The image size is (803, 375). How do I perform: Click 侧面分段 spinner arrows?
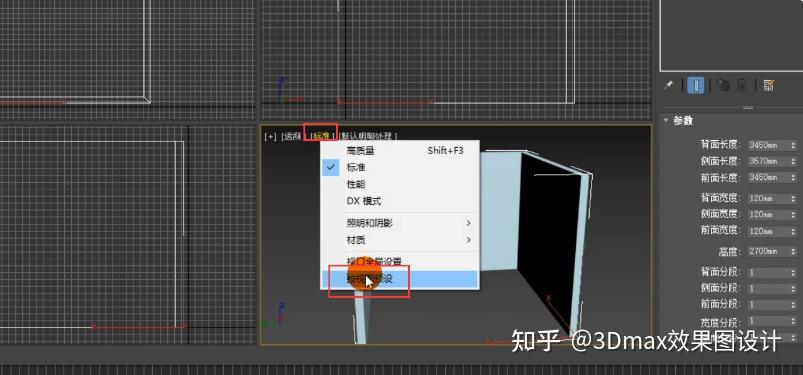click(x=793, y=288)
